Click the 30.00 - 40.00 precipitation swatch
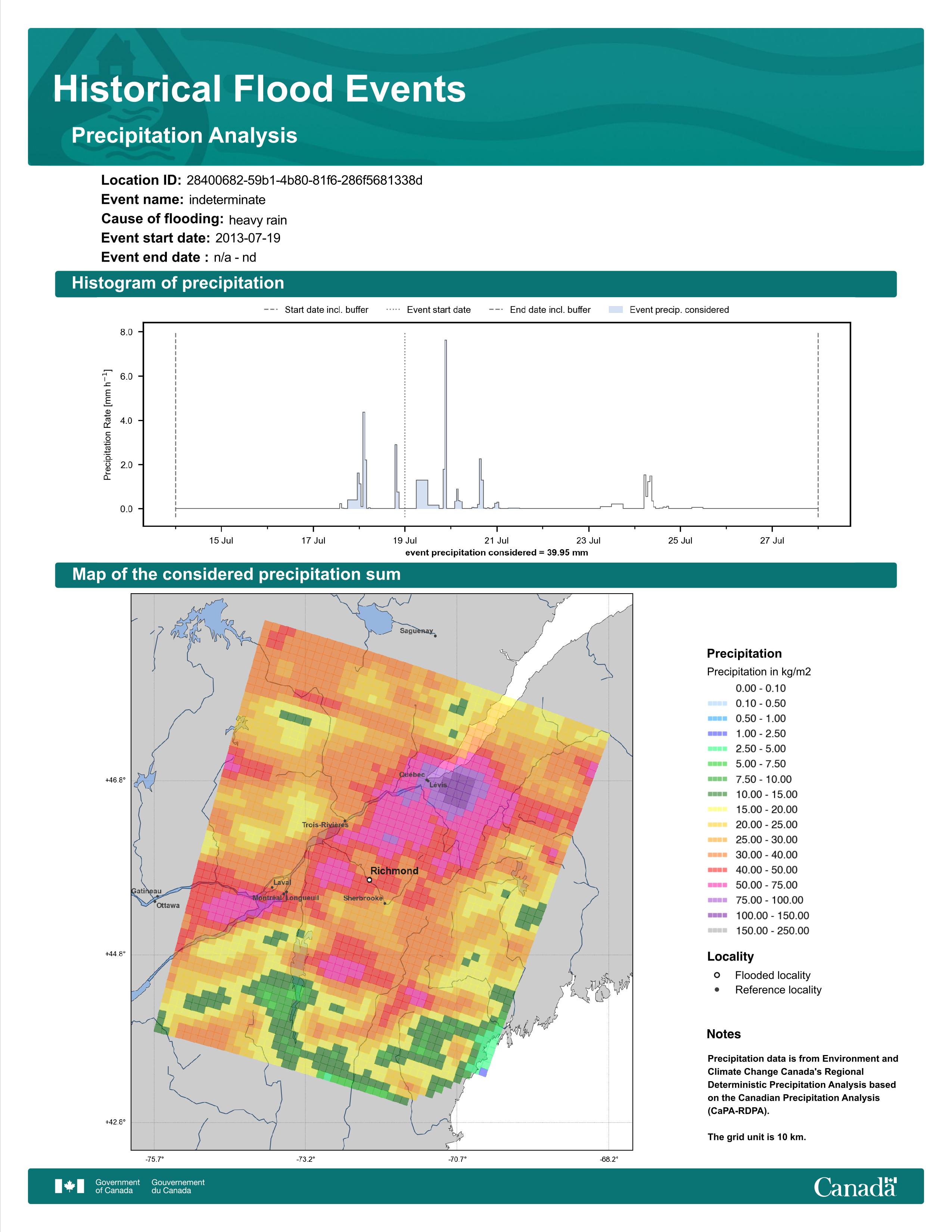The width and height of the screenshot is (952, 1232). coord(718,855)
